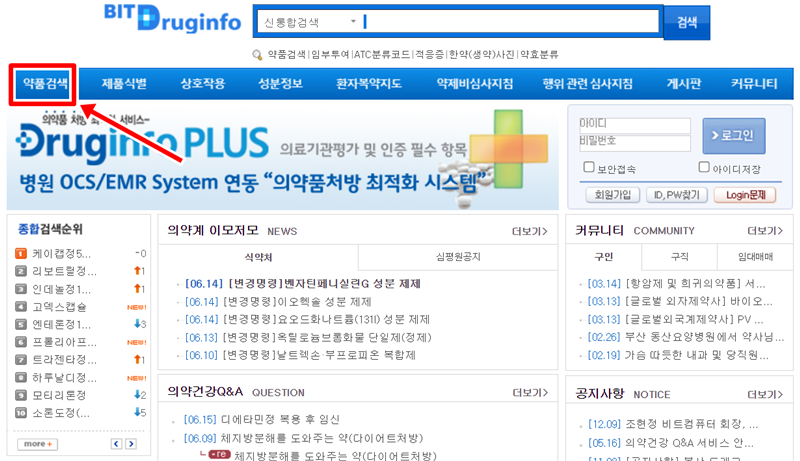Open rank 4 고덱스캡슐 in search ranking
The width and height of the screenshot is (800, 461).
pos(59,306)
